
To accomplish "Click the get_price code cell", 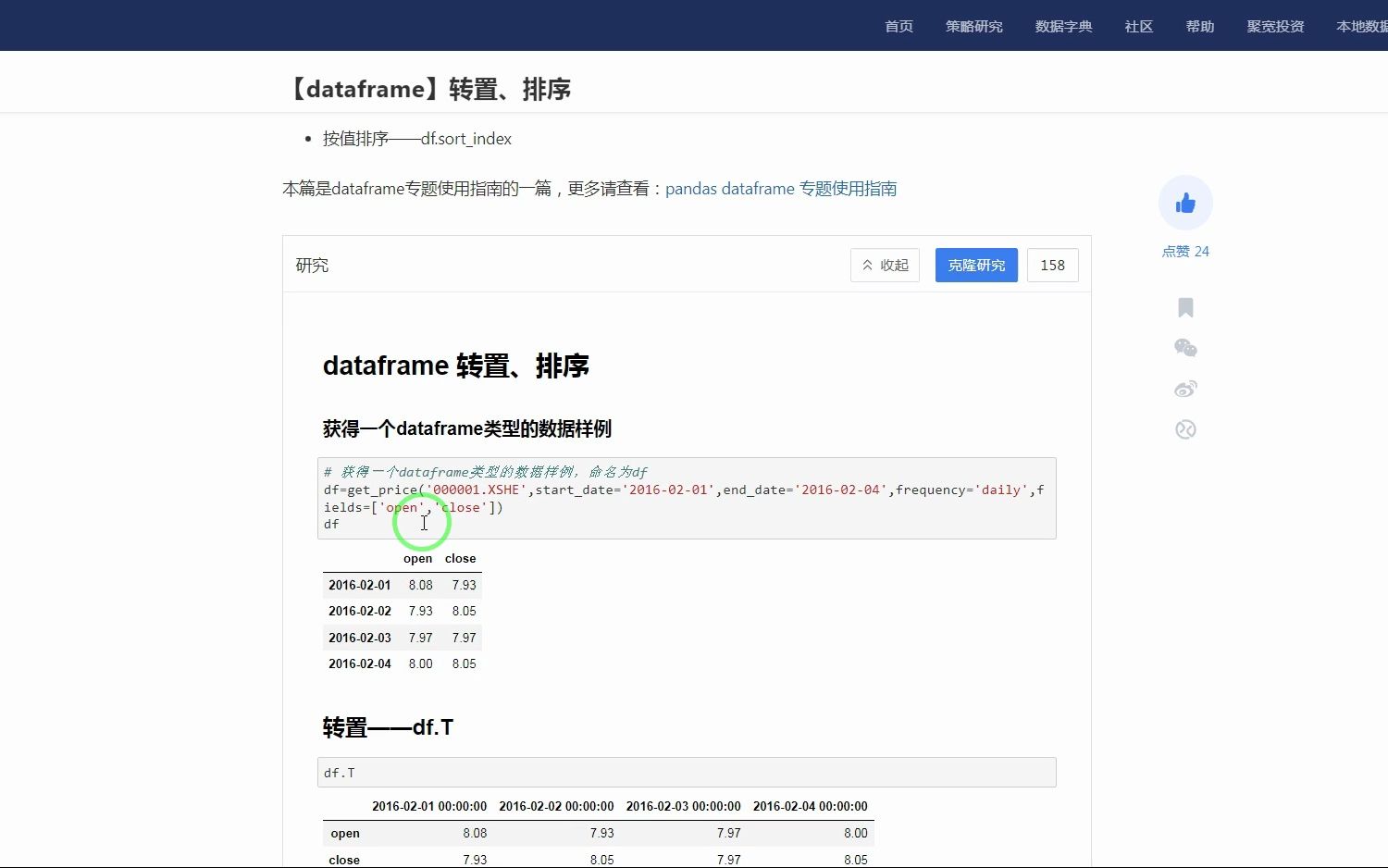I will [687, 498].
